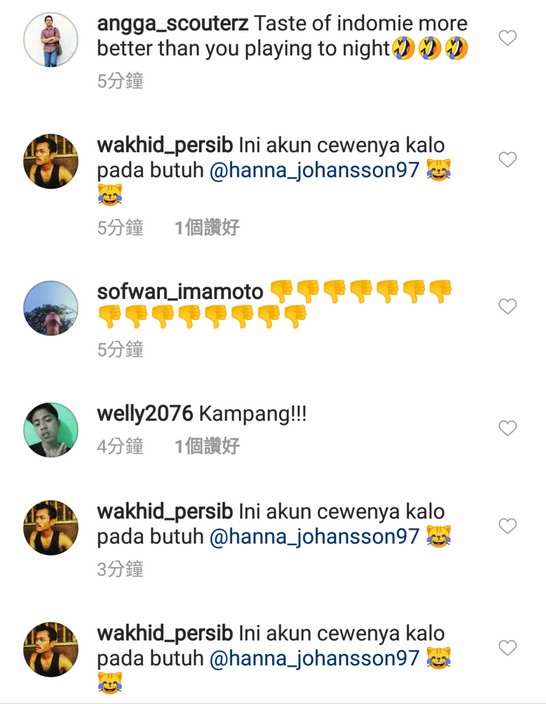Open the bottom wakhid_persib avatar
546x704 pixels.
51,649
